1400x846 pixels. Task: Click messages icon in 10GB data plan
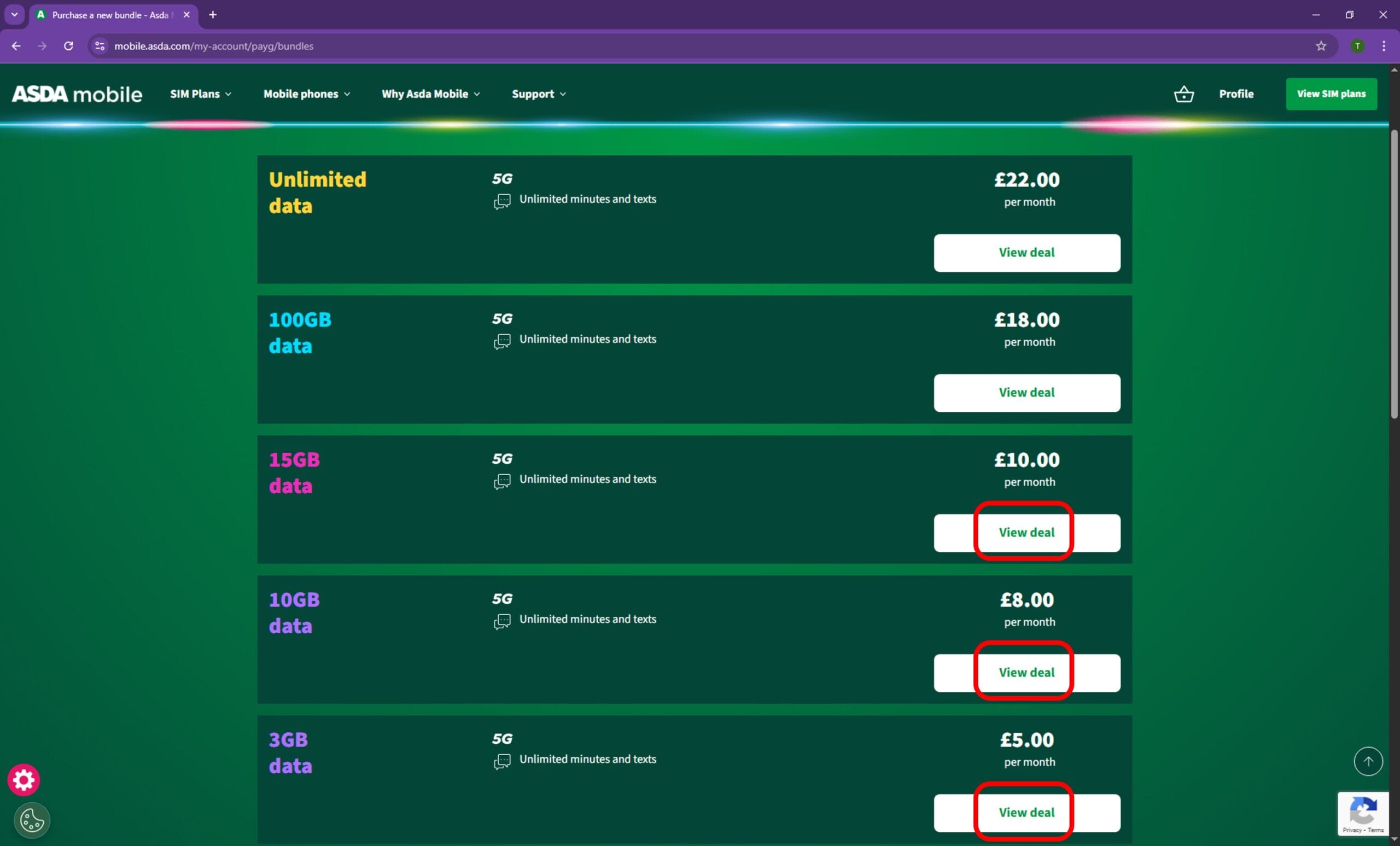tap(501, 621)
